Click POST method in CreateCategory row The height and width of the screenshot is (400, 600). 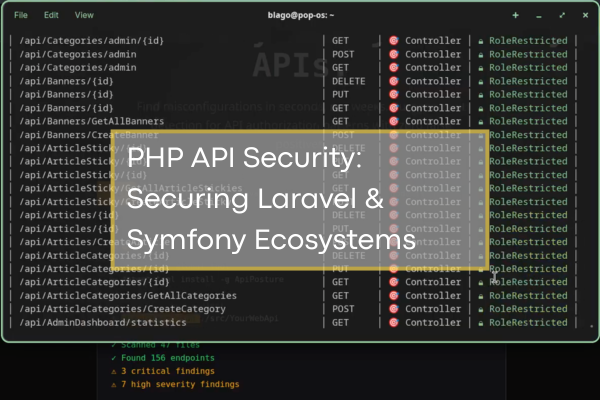coord(343,309)
